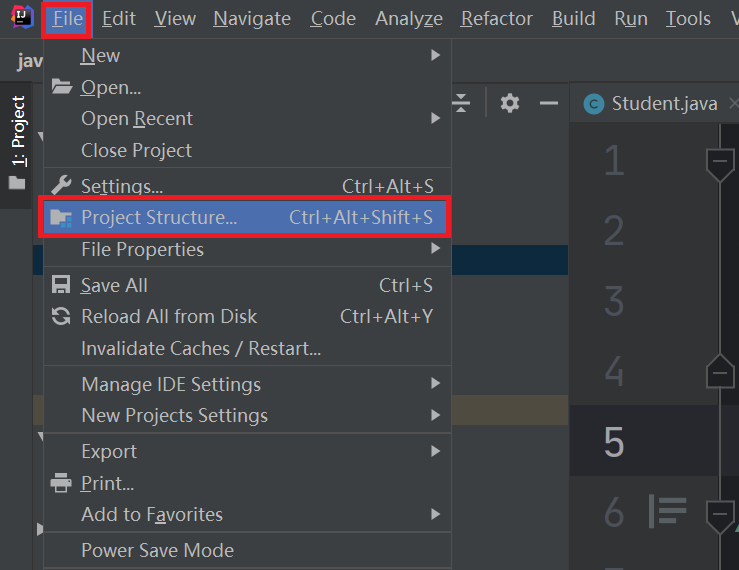This screenshot has height=570, width=739.
Task: Switch to the Student.java editor tab
Action: tap(663, 104)
